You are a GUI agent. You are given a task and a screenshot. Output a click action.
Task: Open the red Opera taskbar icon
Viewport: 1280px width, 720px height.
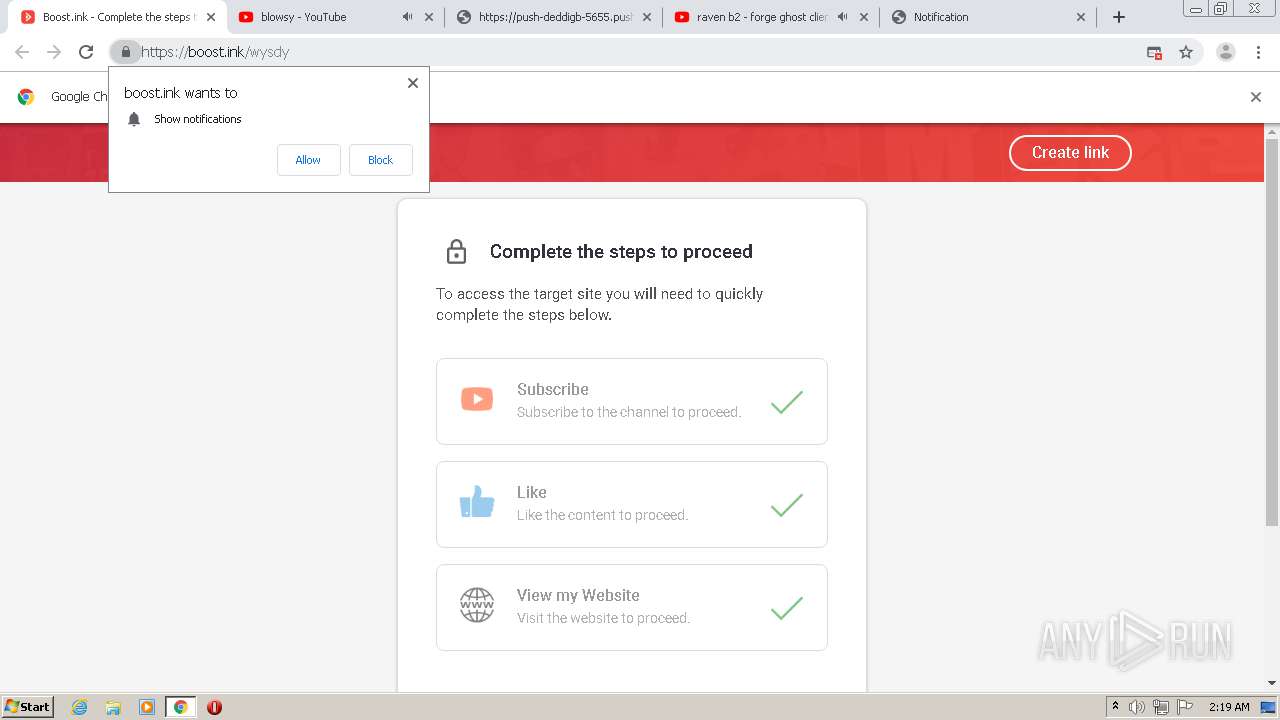click(x=214, y=707)
